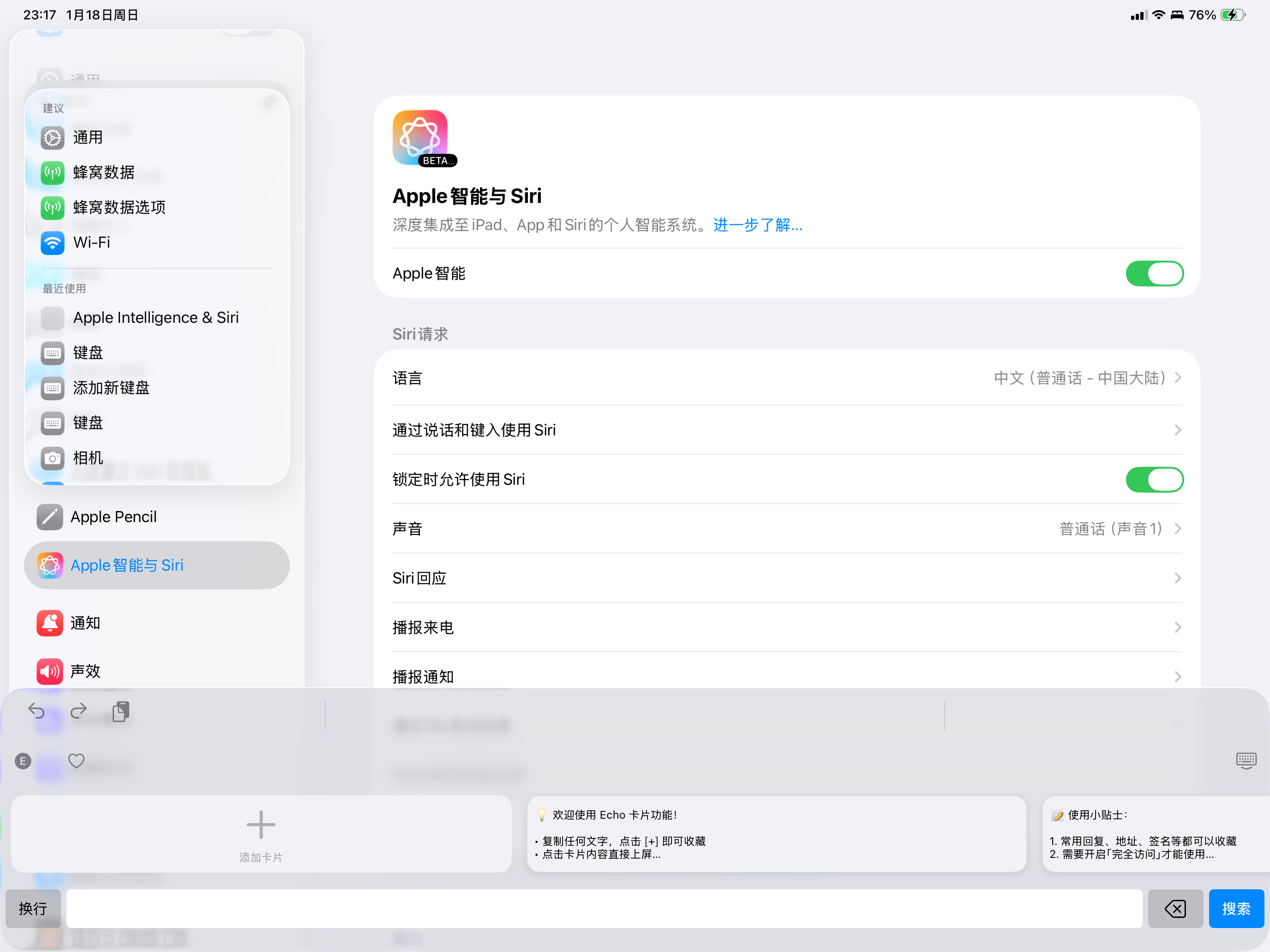1270x952 pixels.
Task: Tap the backspace delete key
Action: click(x=1175, y=908)
